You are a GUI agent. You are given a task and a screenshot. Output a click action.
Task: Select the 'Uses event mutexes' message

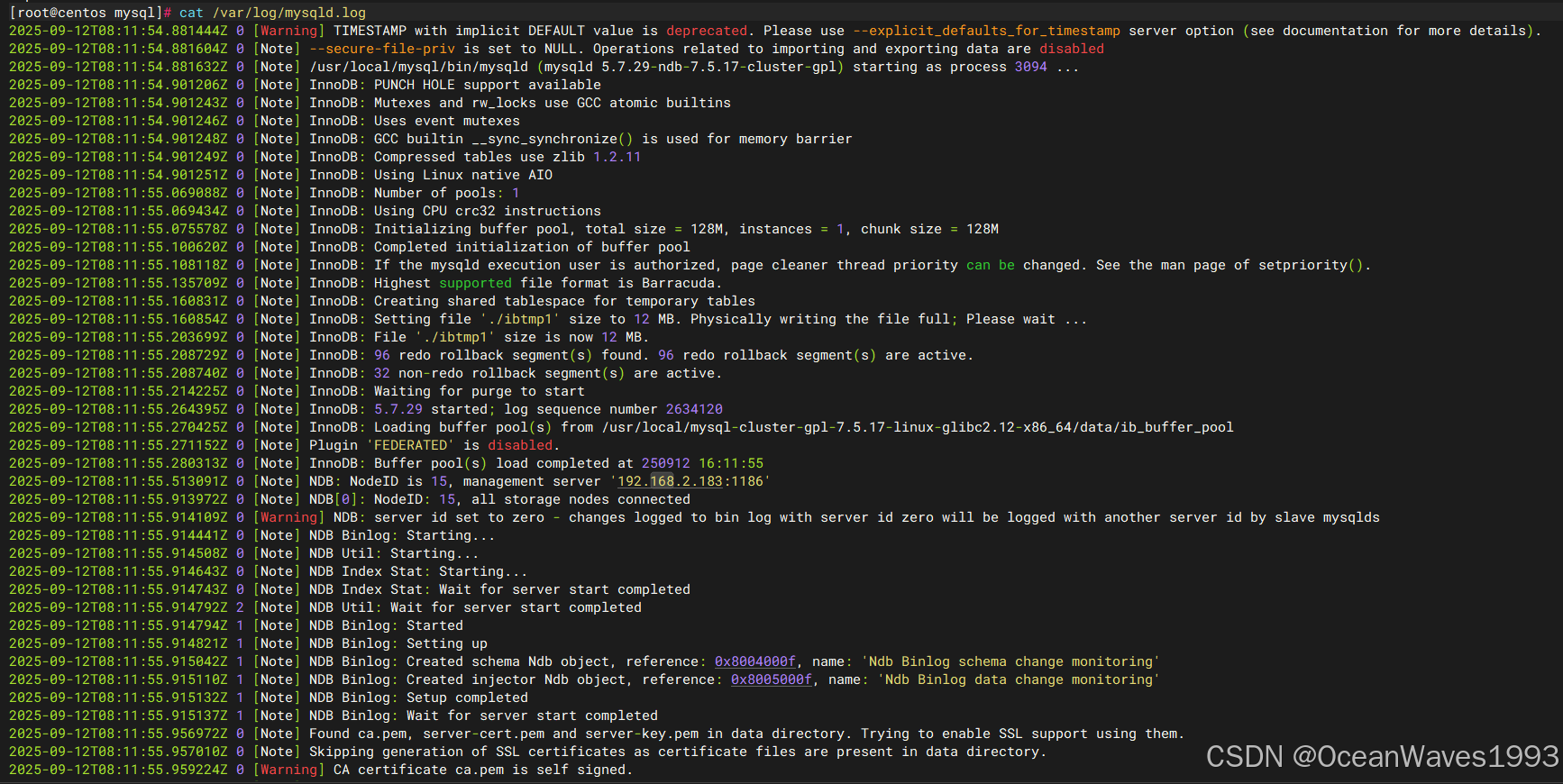(447, 121)
